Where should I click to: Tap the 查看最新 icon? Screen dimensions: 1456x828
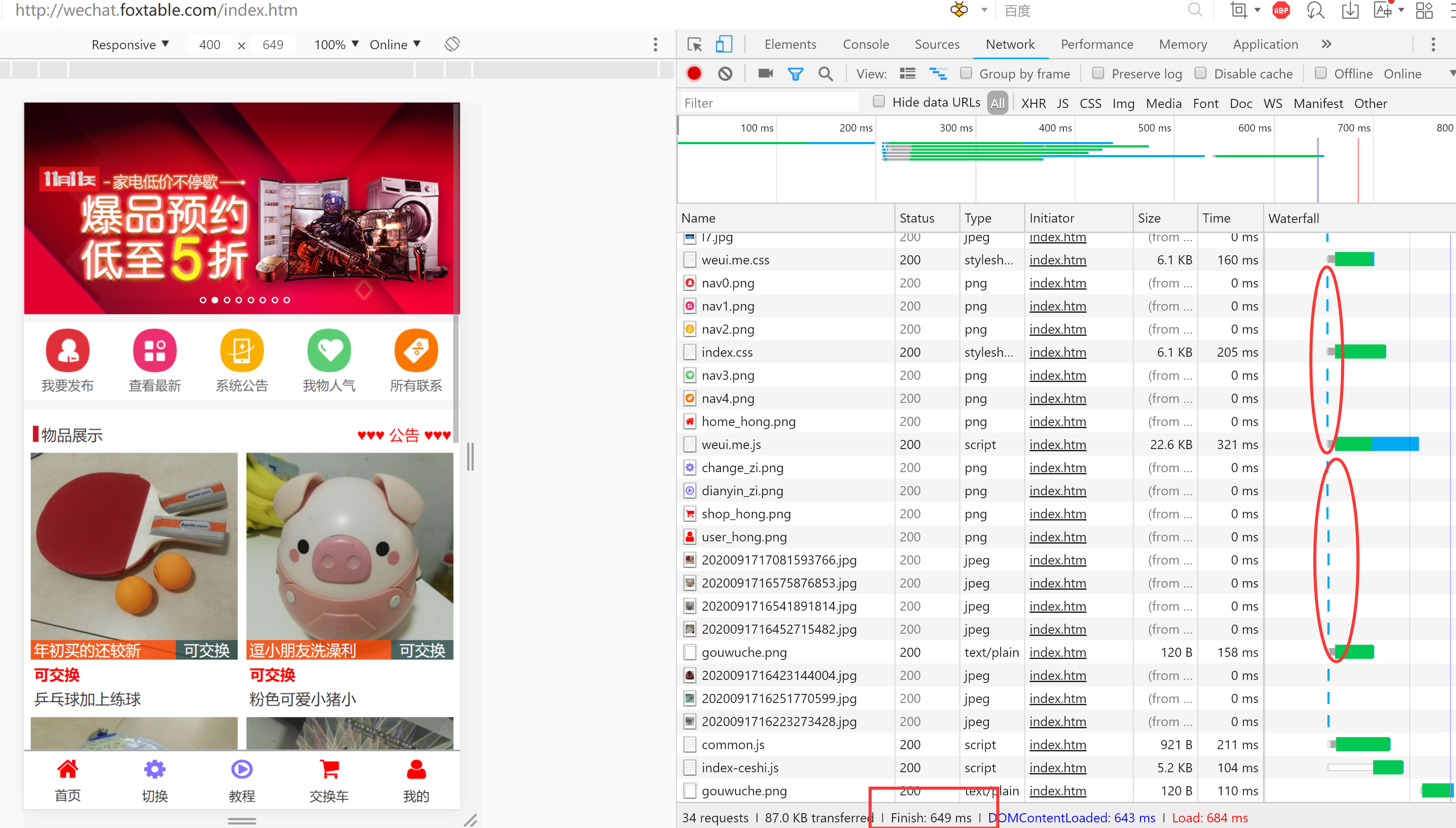pos(155,350)
